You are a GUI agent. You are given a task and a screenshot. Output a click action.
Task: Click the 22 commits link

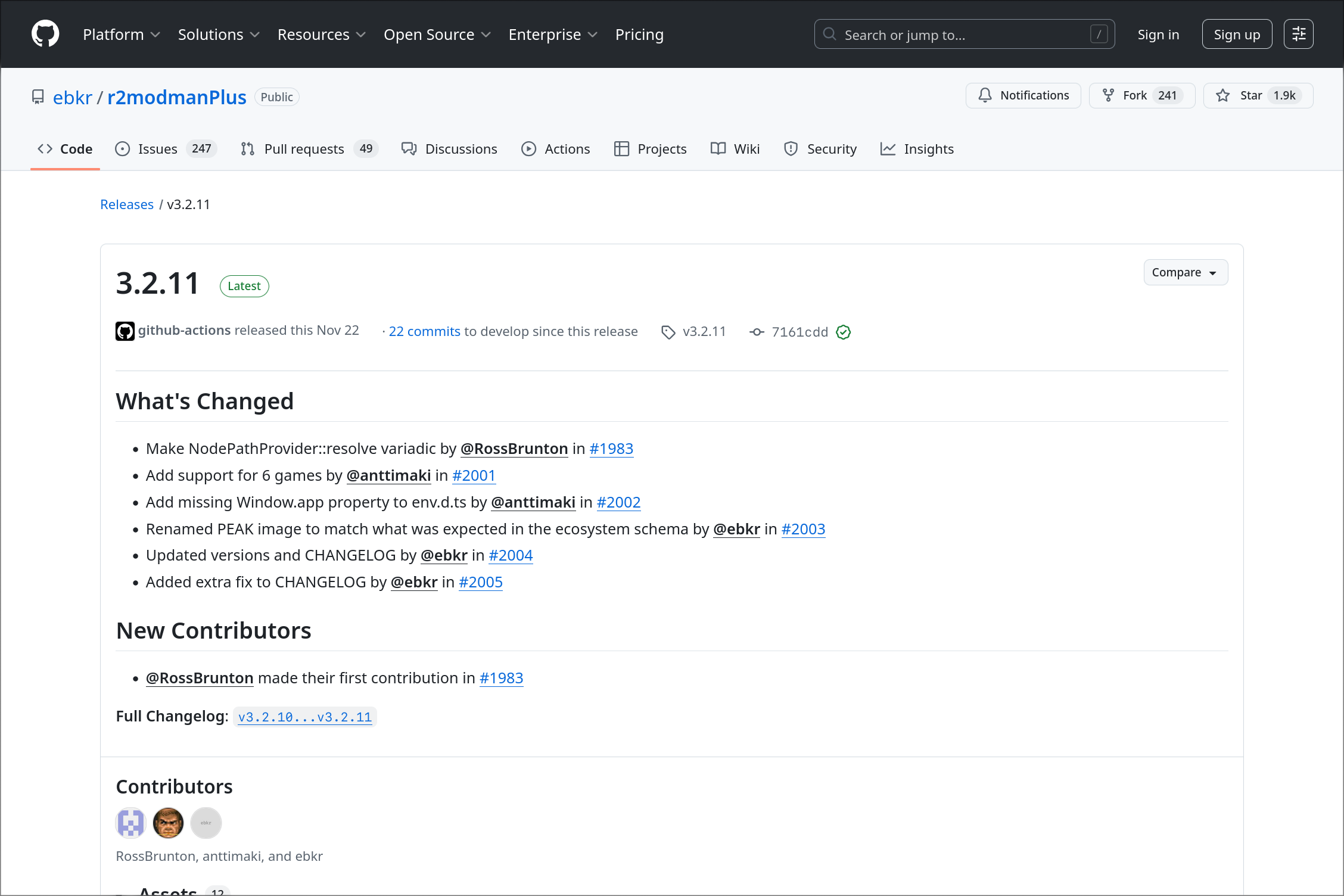[424, 331]
